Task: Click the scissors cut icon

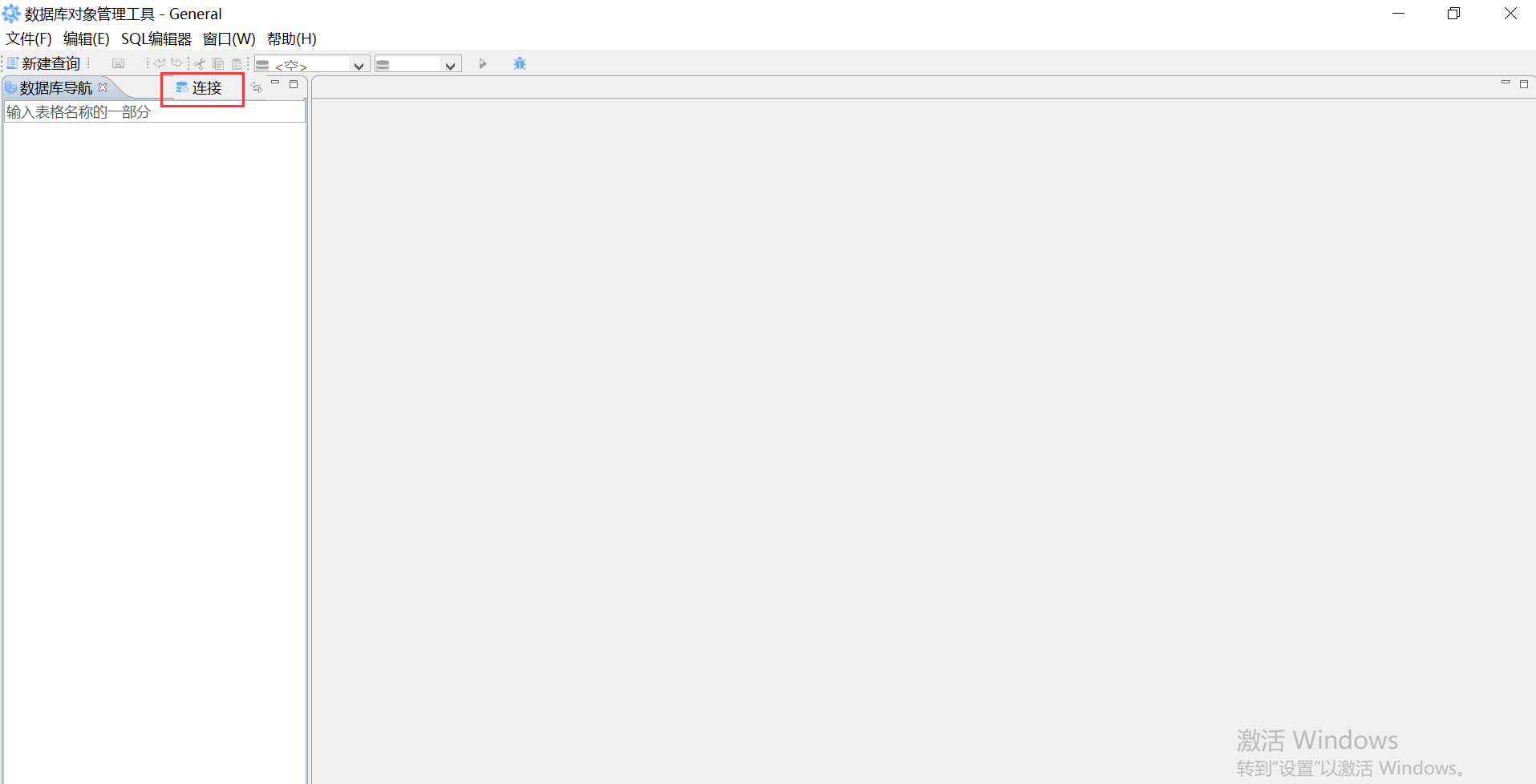Action: [x=200, y=63]
